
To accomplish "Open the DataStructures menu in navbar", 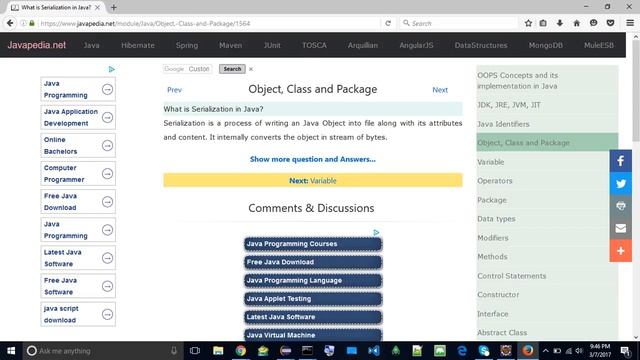I will click(481, 45).
